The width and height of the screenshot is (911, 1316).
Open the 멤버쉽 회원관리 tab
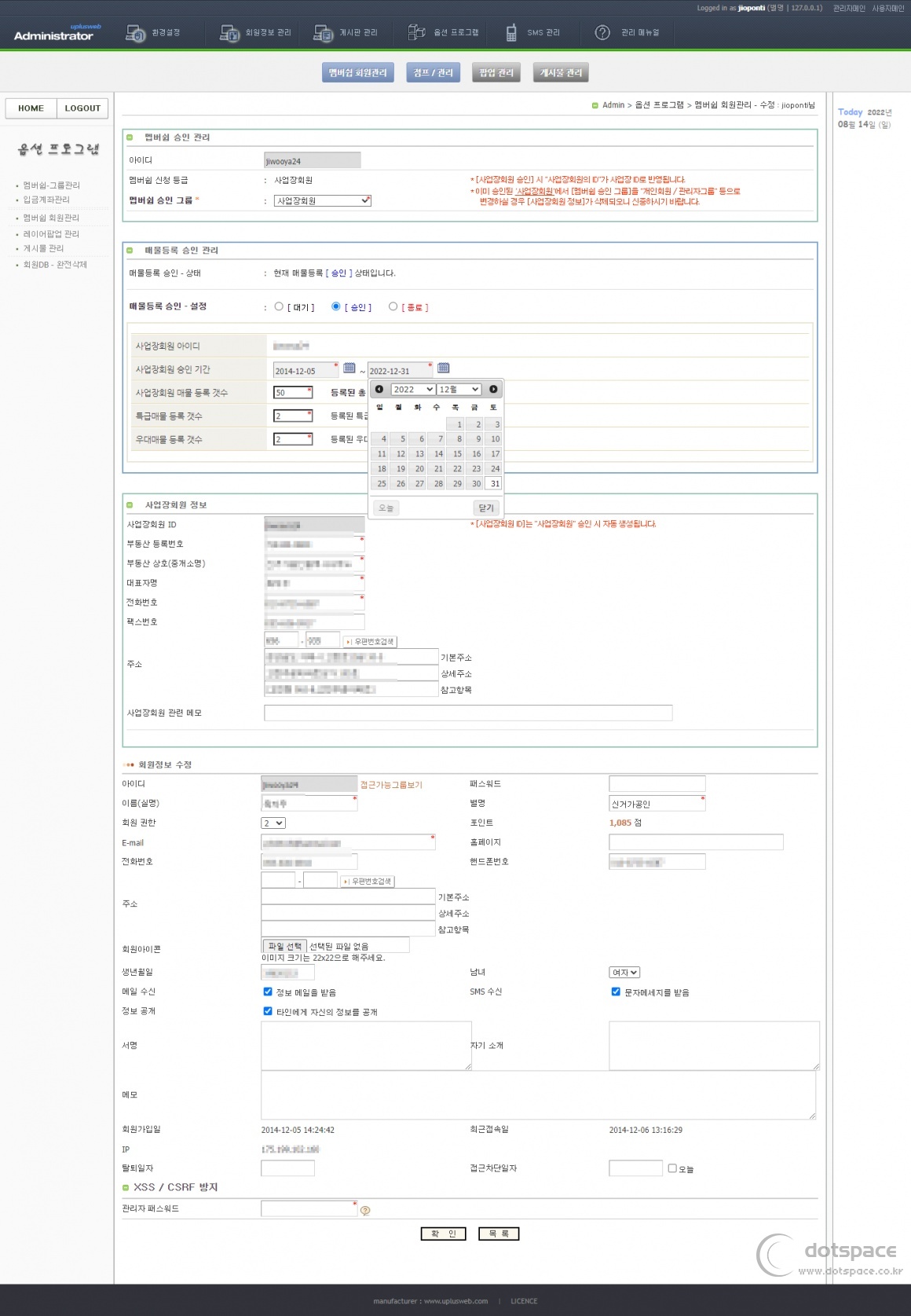[x=358, y=73]
